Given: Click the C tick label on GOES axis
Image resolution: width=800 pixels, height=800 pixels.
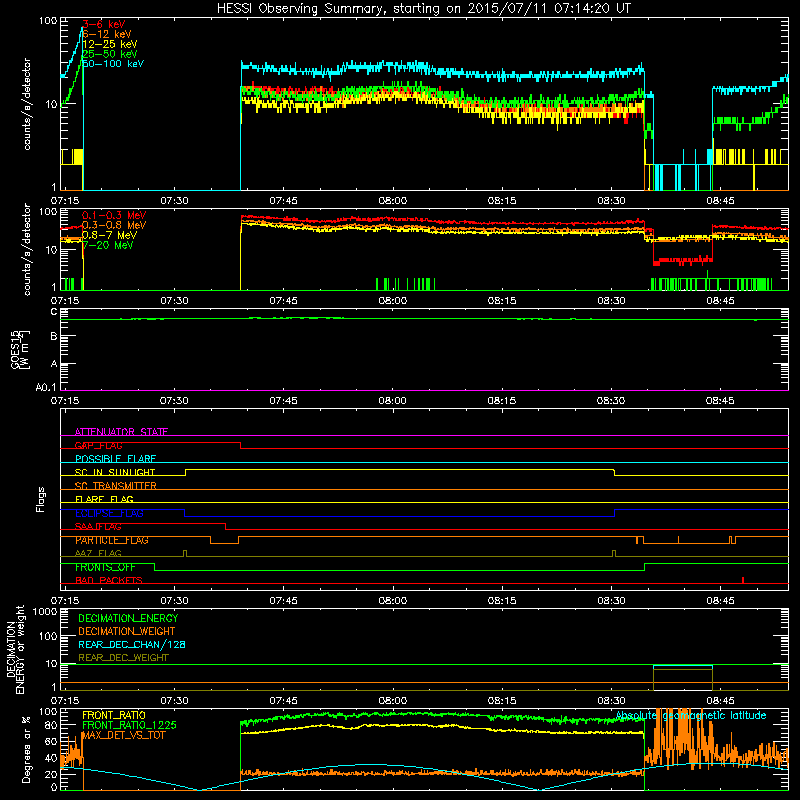Looking at the screenshot, I should [x=54, y=312].
